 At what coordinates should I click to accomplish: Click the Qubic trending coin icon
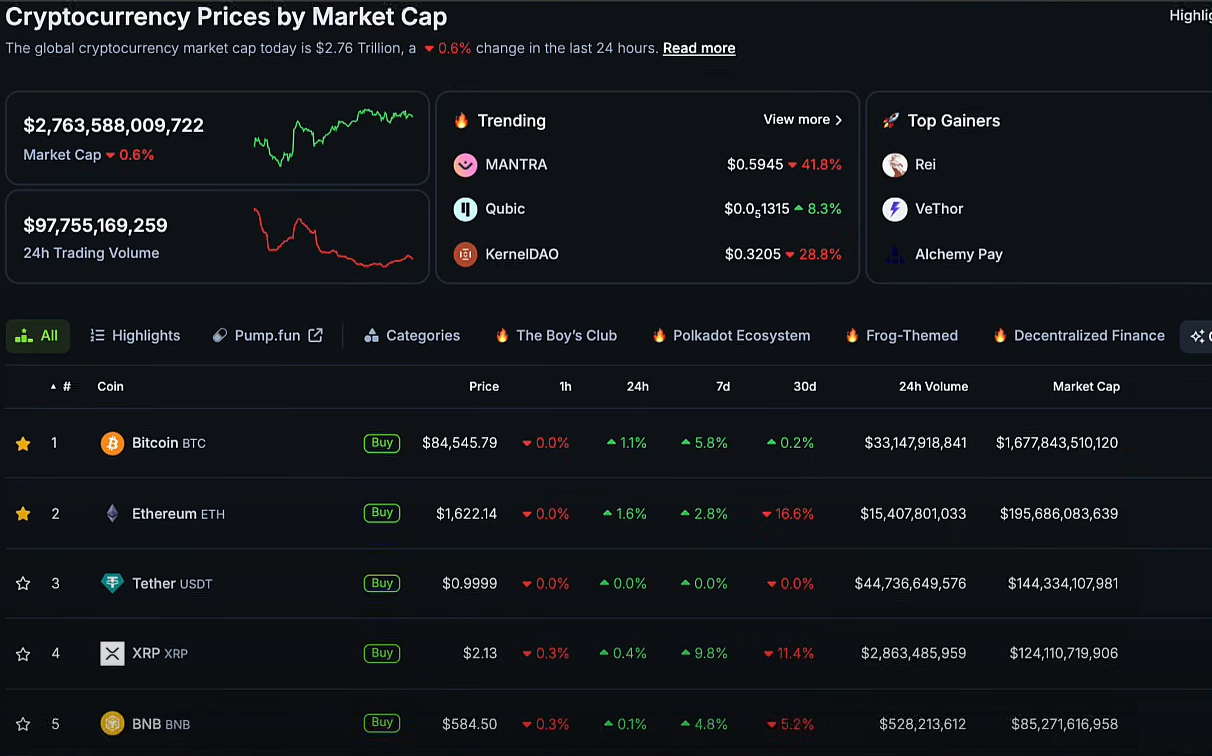coord(465,209)
